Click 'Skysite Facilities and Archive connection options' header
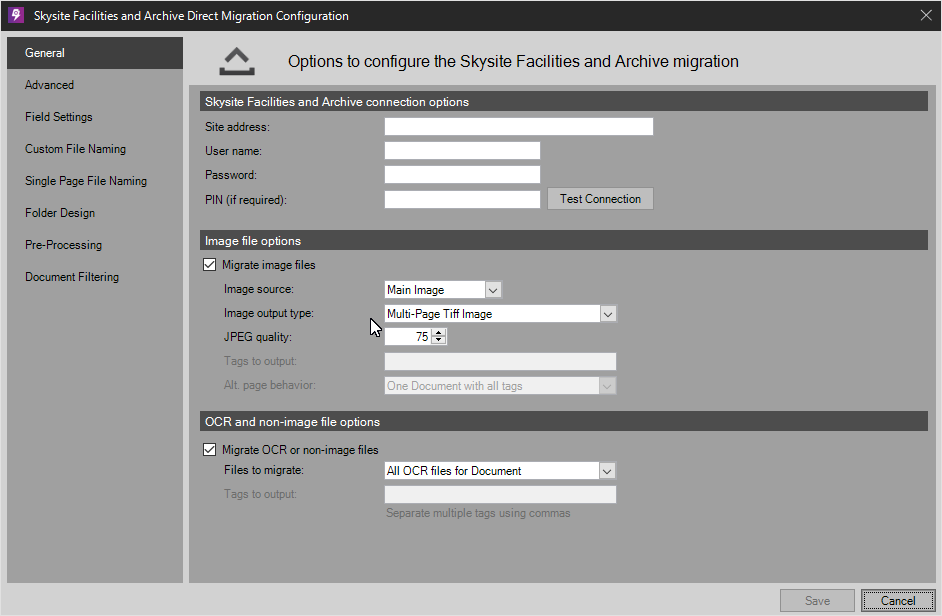This screenshot has height=616, width=942. (x=564, y=102)
